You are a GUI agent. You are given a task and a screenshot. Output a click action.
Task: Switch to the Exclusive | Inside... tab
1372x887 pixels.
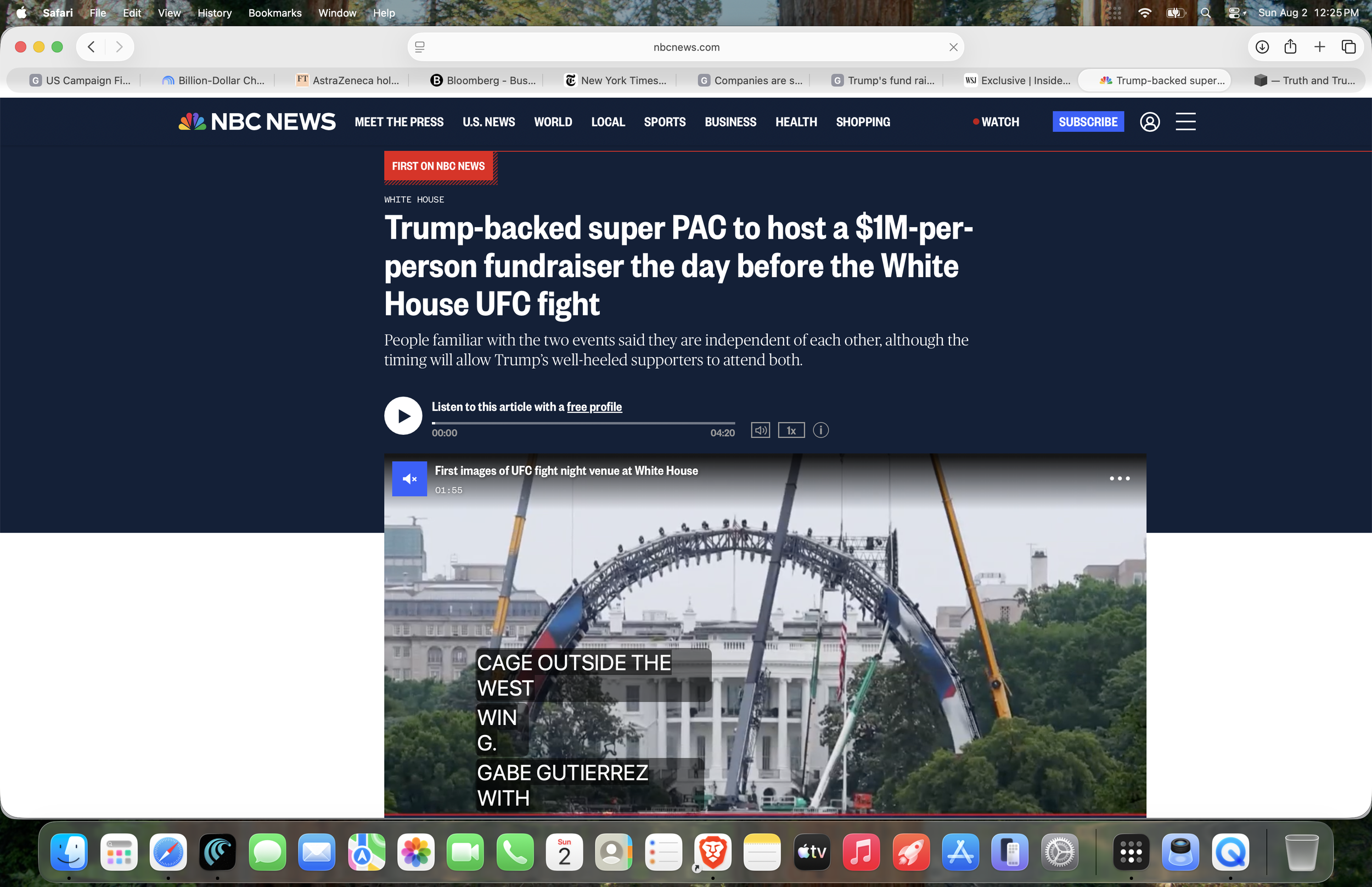click(1018, 81)
